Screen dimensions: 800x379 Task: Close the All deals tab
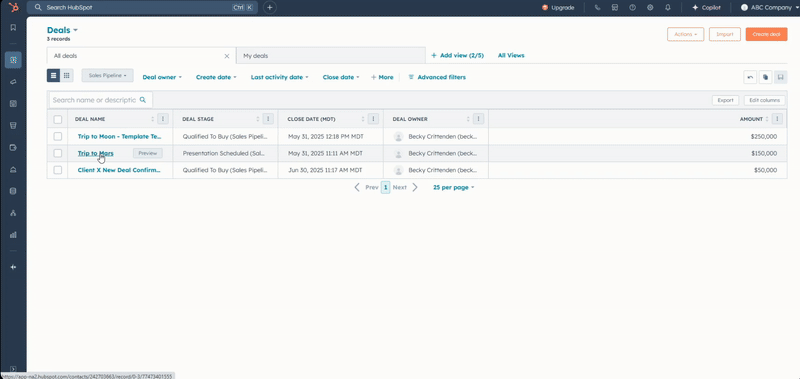tap(227, 56)
